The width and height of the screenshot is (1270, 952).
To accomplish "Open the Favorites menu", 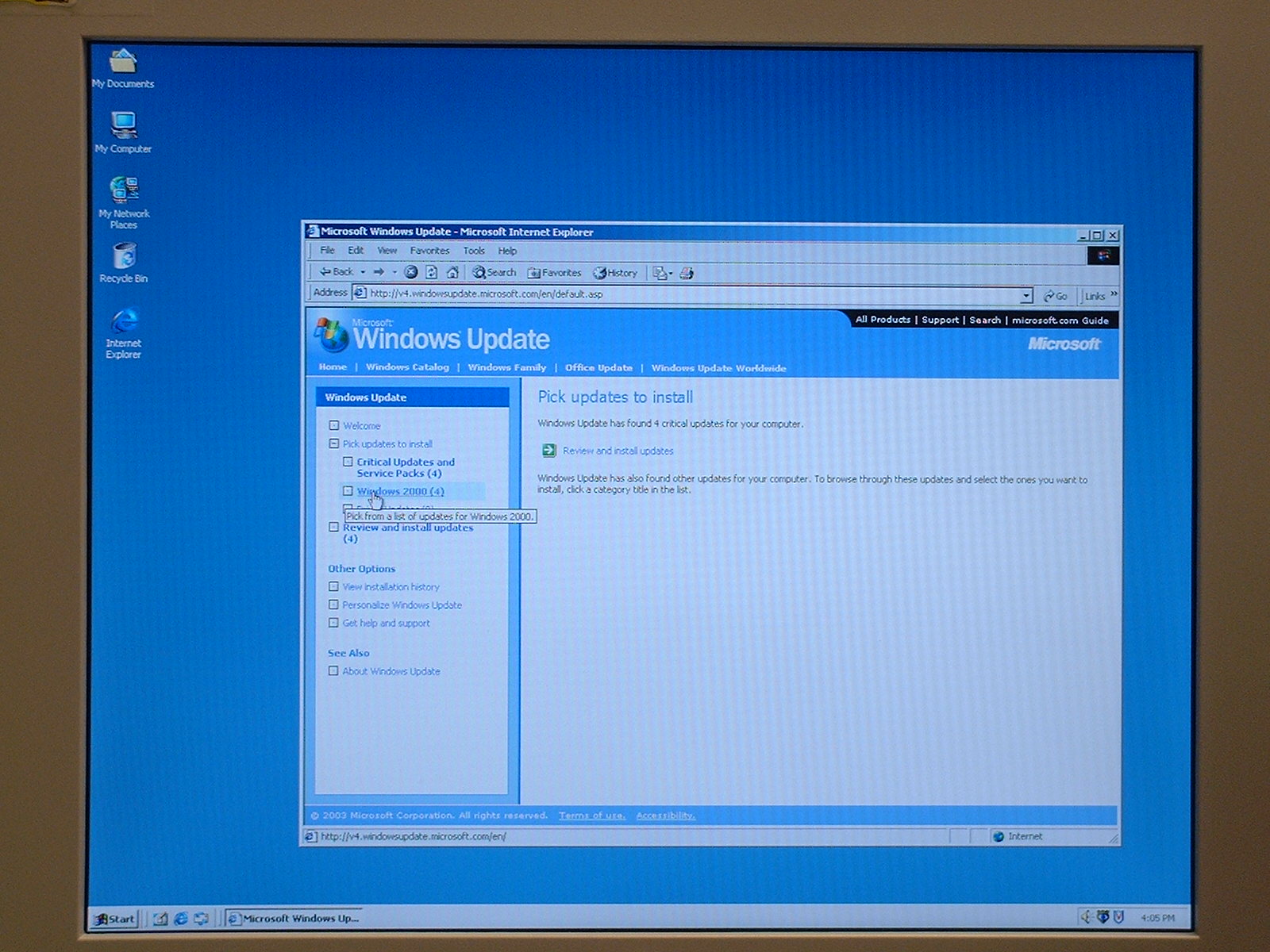I will 429,251.
